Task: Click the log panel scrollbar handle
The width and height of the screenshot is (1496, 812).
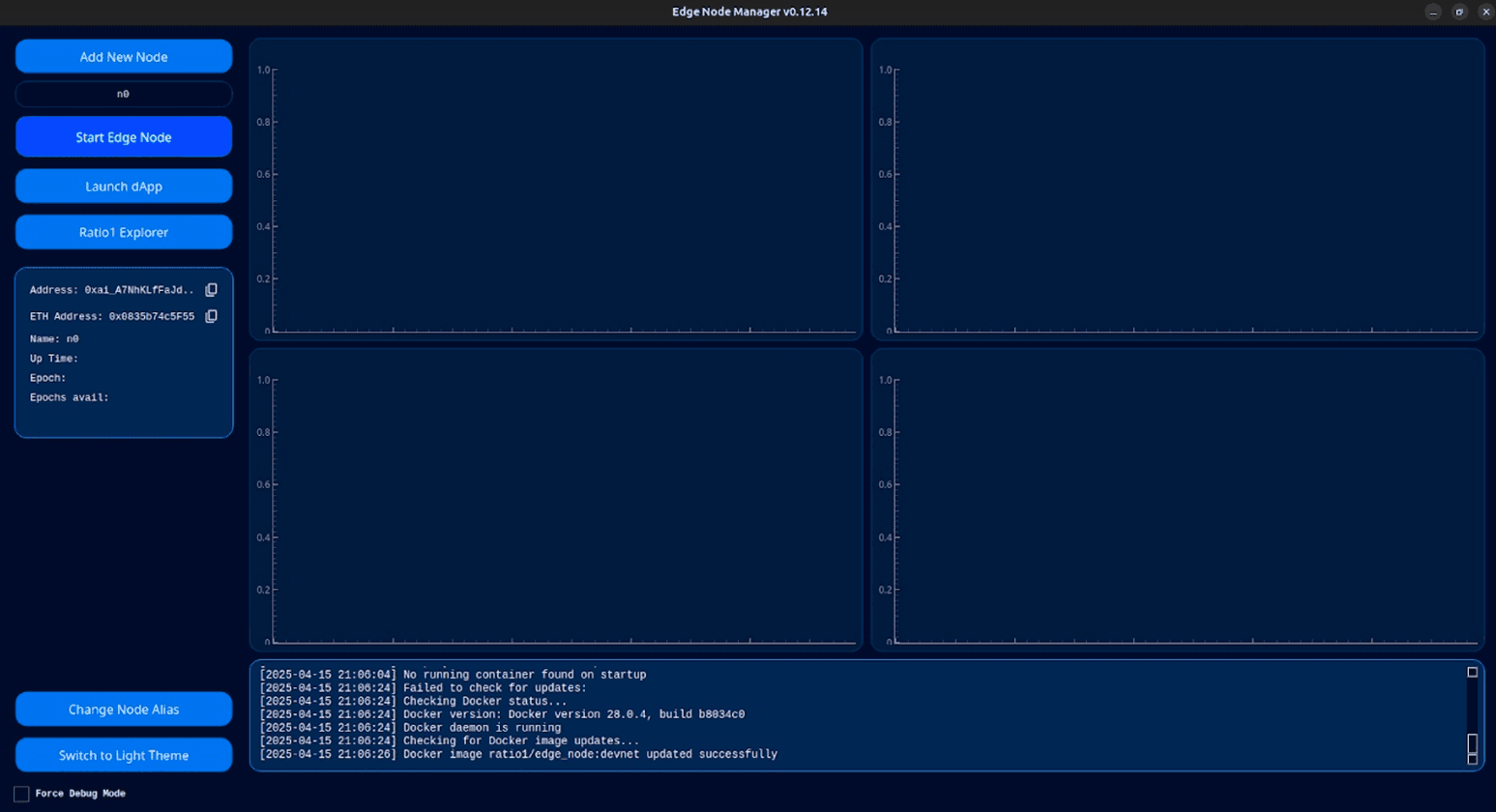Action: (x=1472, y=743)
